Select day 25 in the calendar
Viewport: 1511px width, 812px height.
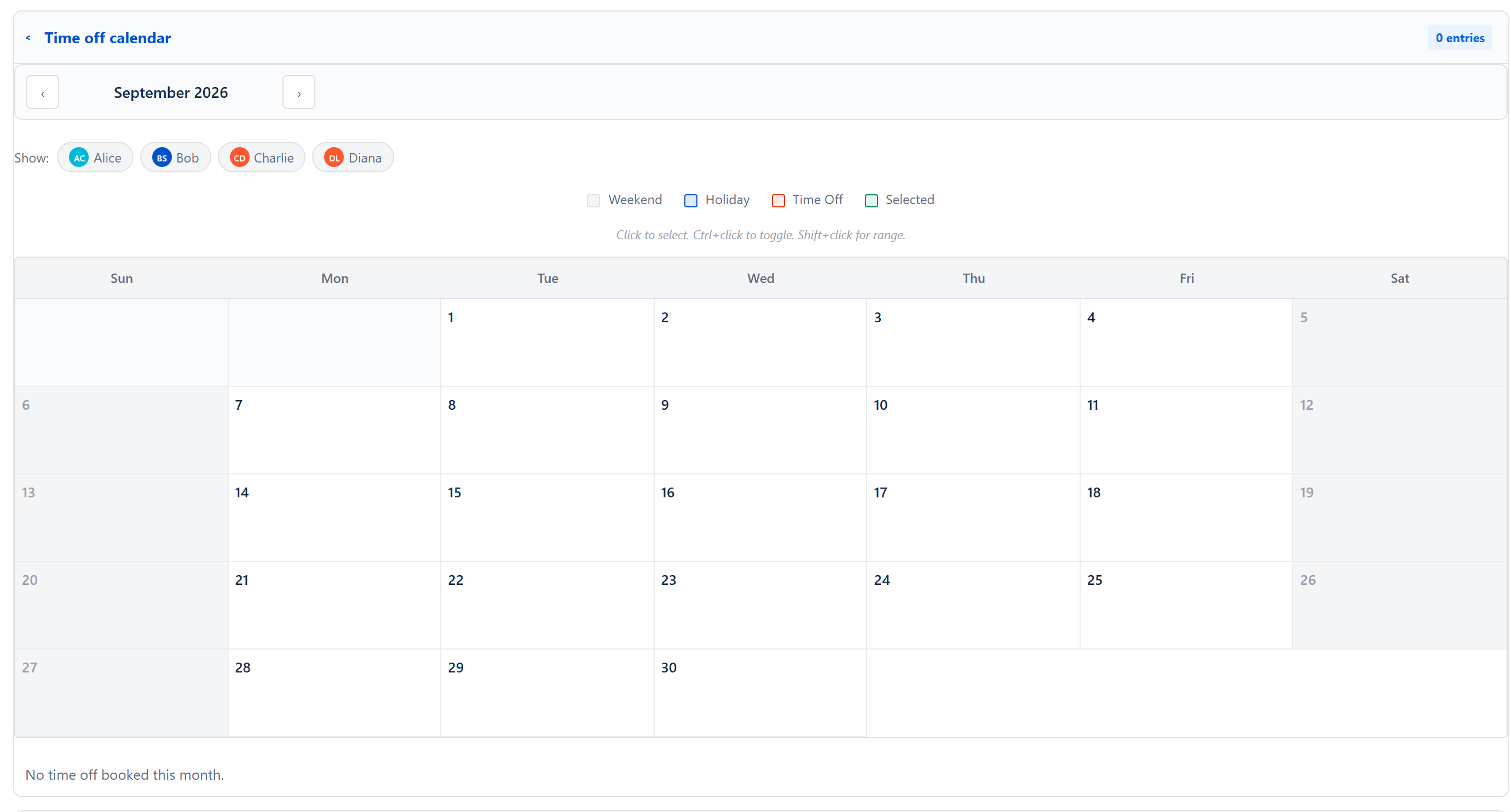(1186, 605)
